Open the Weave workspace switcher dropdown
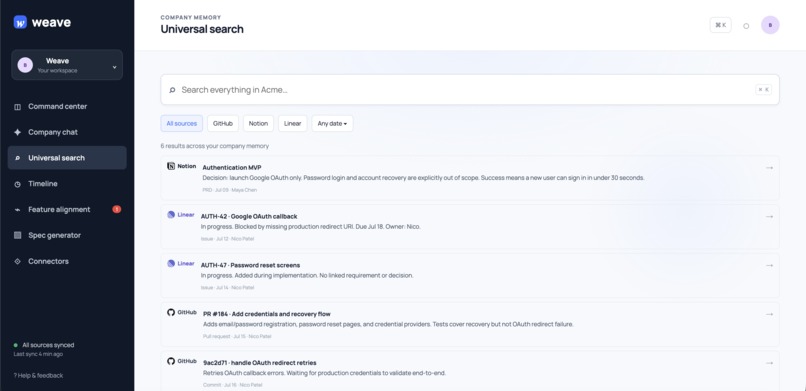 coord(67,65)
